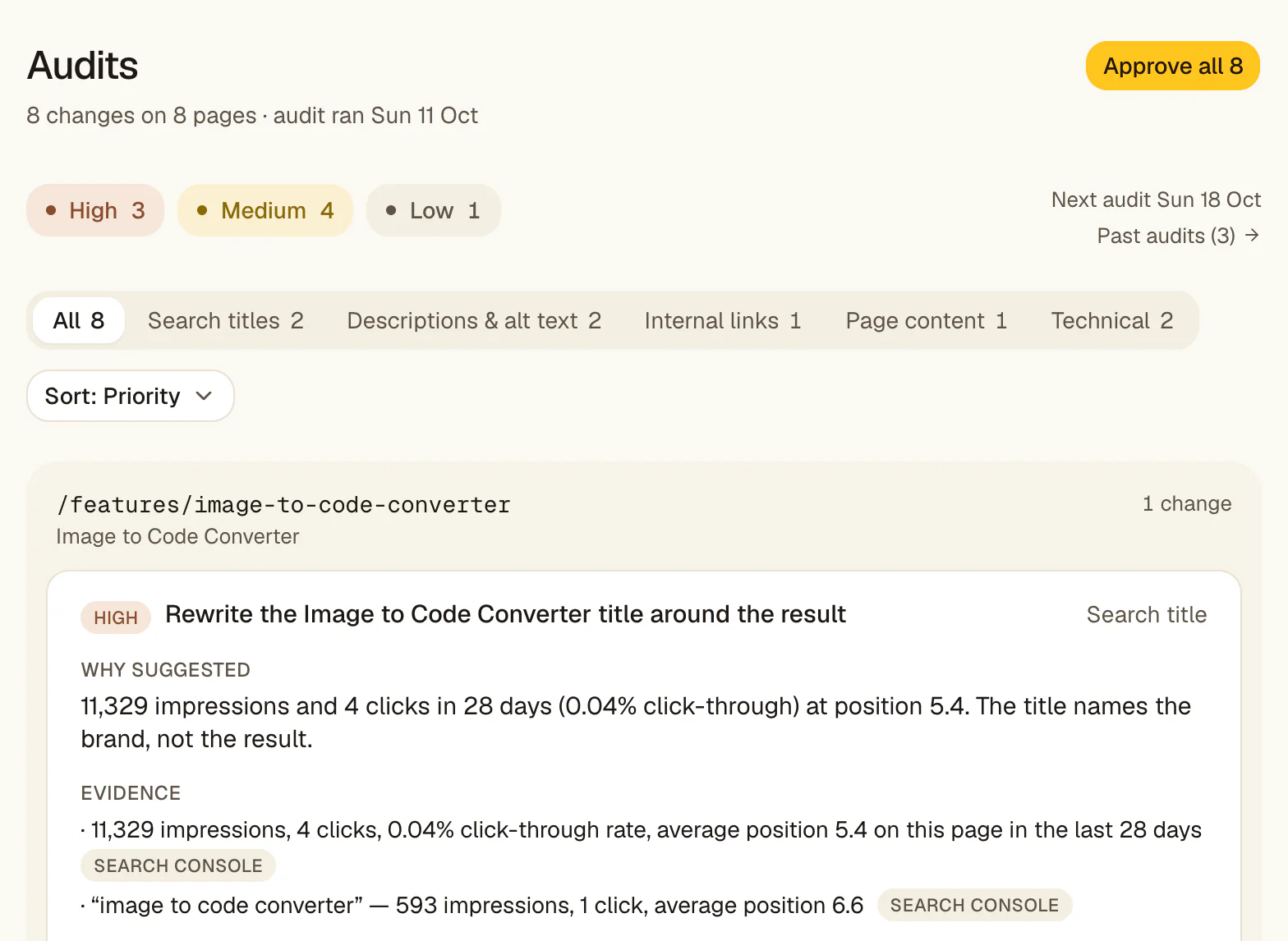Switch to Descriptions & alt text tab
Viewport: 1288px width, 941px height.
(474, 320)
